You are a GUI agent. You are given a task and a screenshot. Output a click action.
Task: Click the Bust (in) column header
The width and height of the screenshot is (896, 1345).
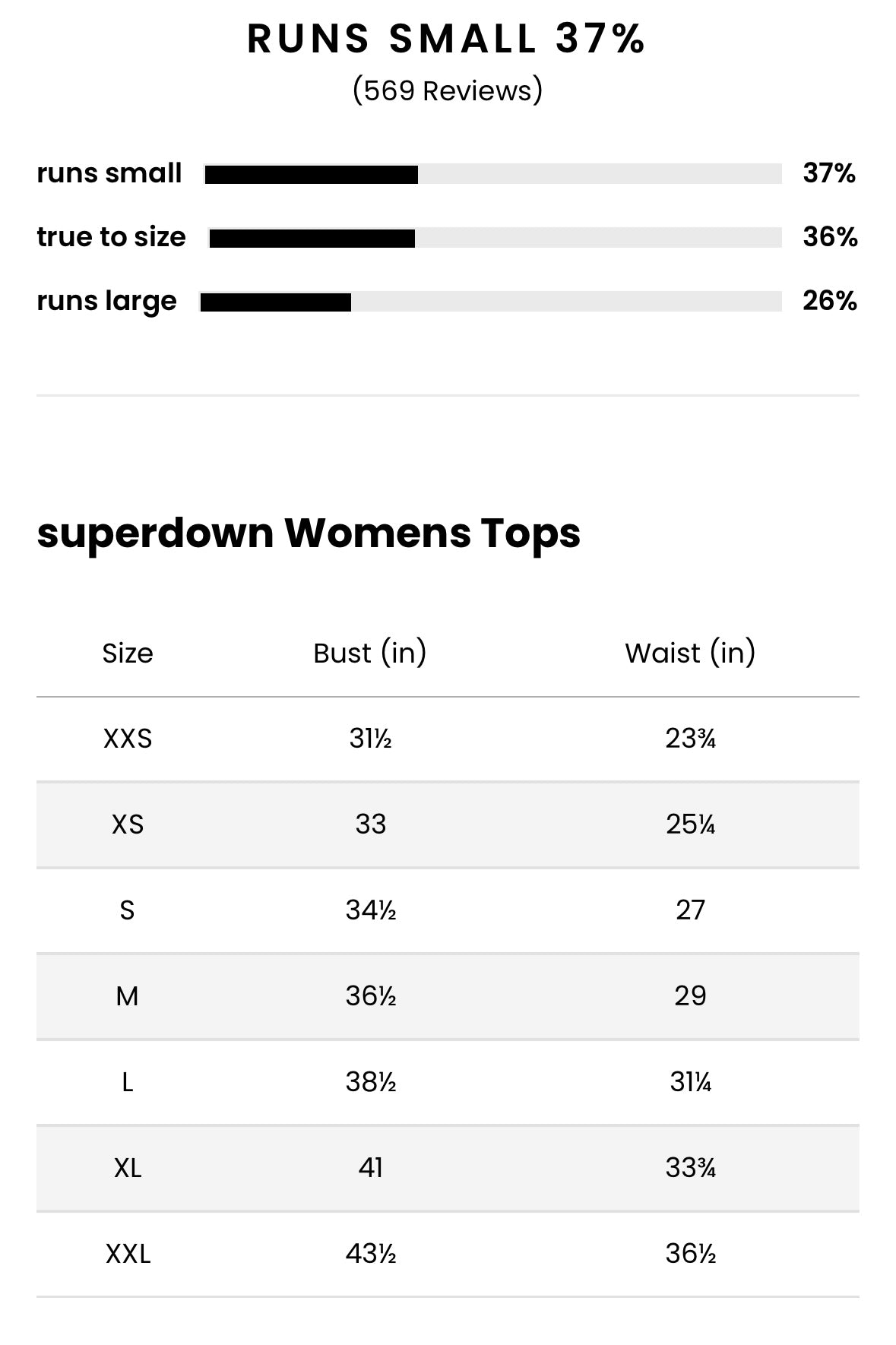click(x=370, y=653)
